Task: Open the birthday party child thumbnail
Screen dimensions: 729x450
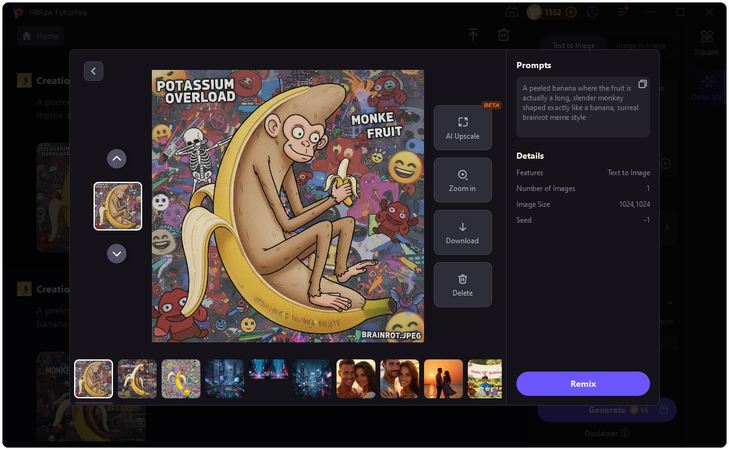Action: [x=485, y=379]
